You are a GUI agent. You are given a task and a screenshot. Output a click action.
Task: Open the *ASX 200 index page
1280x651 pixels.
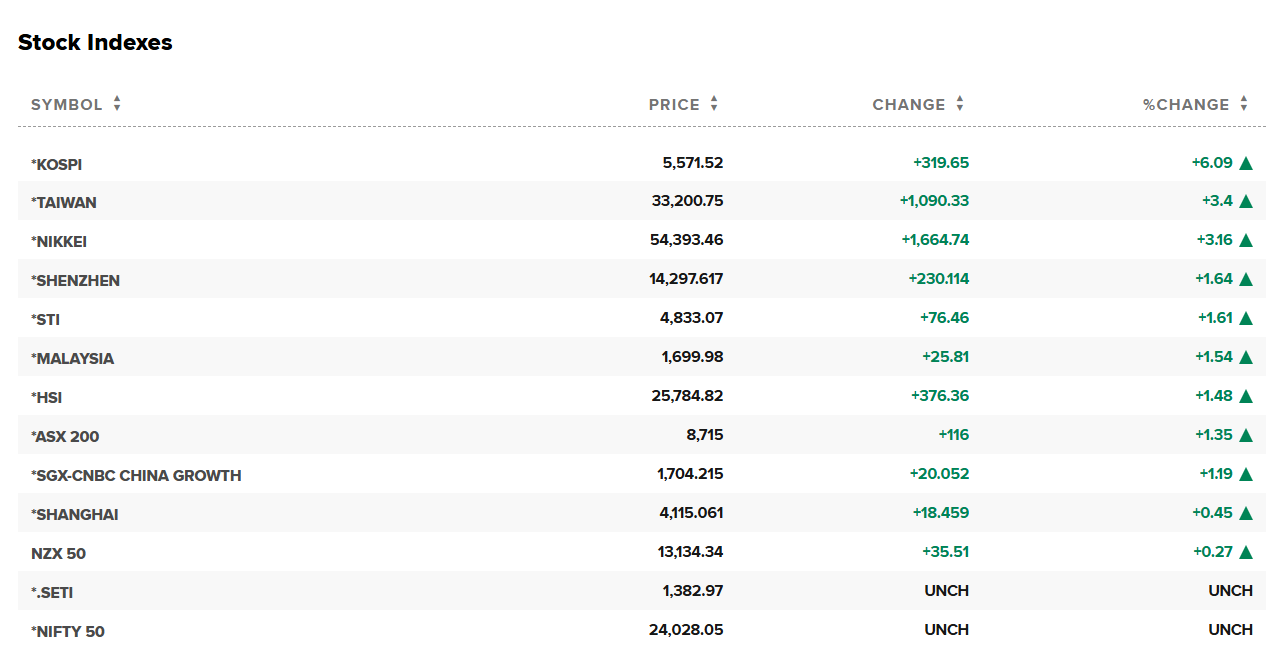click(x=66, y=437)
